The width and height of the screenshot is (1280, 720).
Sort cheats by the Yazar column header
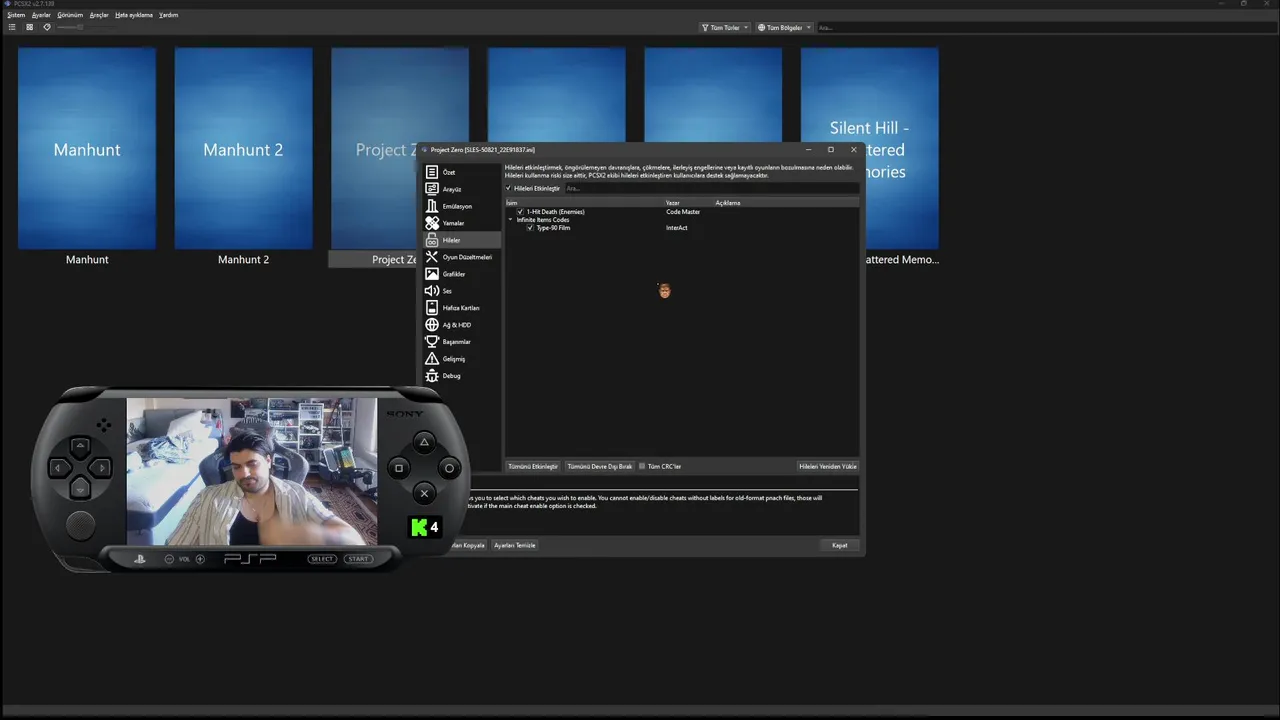[690, 203]
